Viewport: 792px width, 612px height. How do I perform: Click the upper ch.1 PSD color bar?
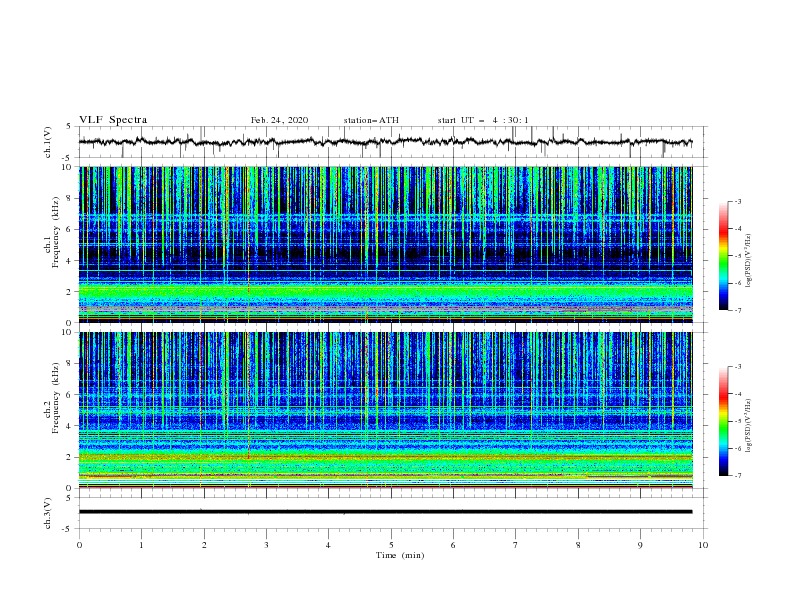(723, 256)
